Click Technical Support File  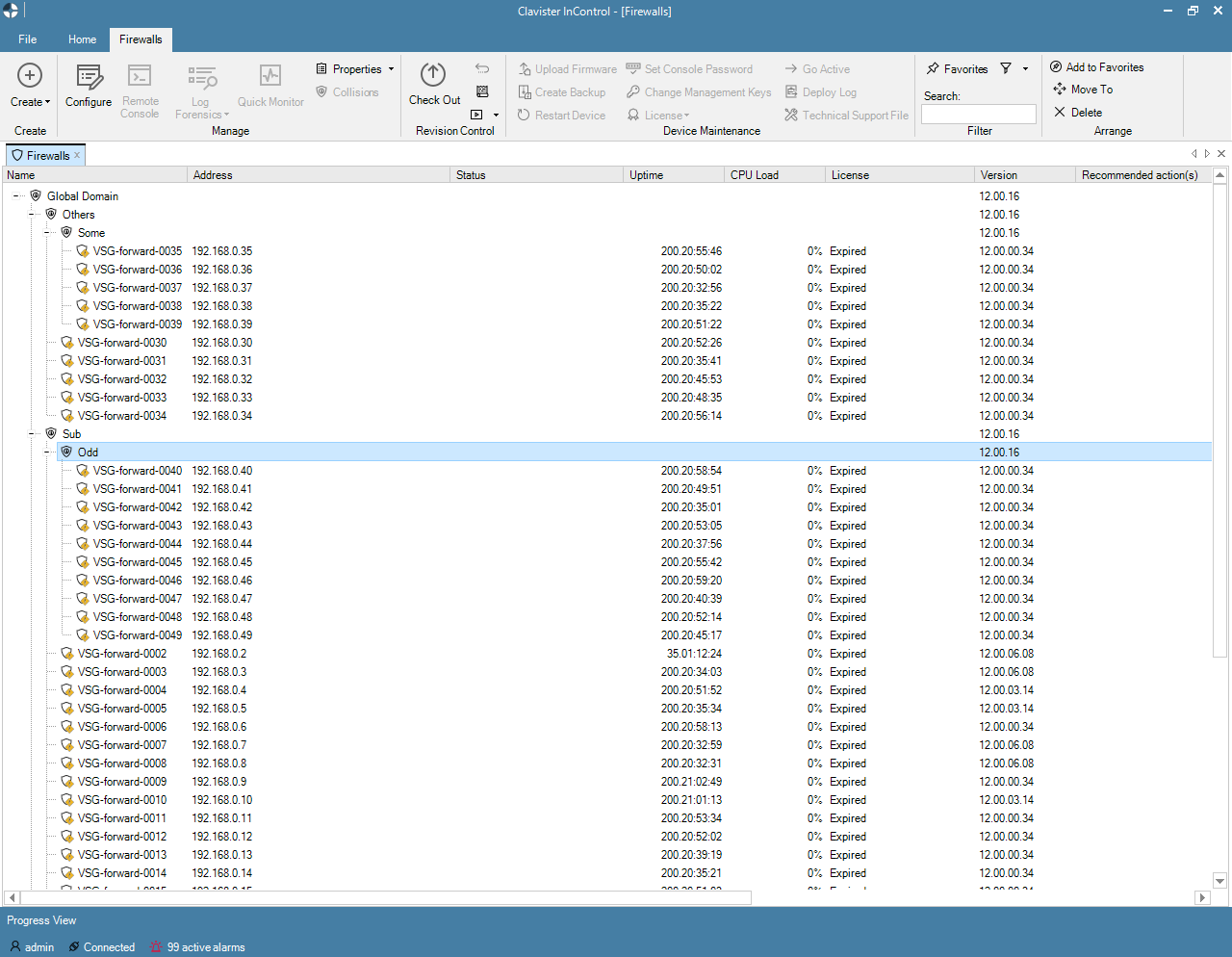(846, 116)
